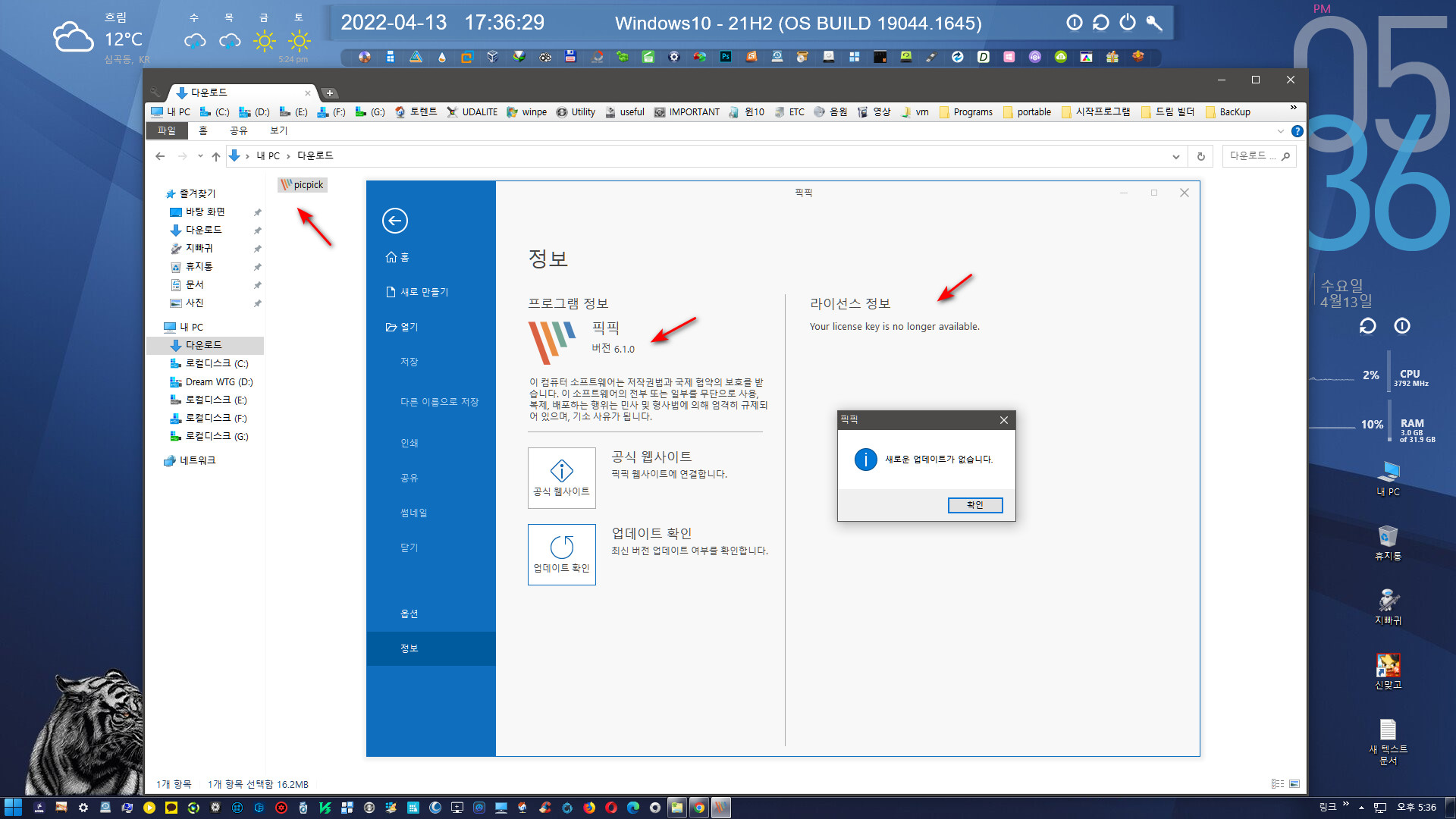Select 사진 in quick access

click(195, 303)
